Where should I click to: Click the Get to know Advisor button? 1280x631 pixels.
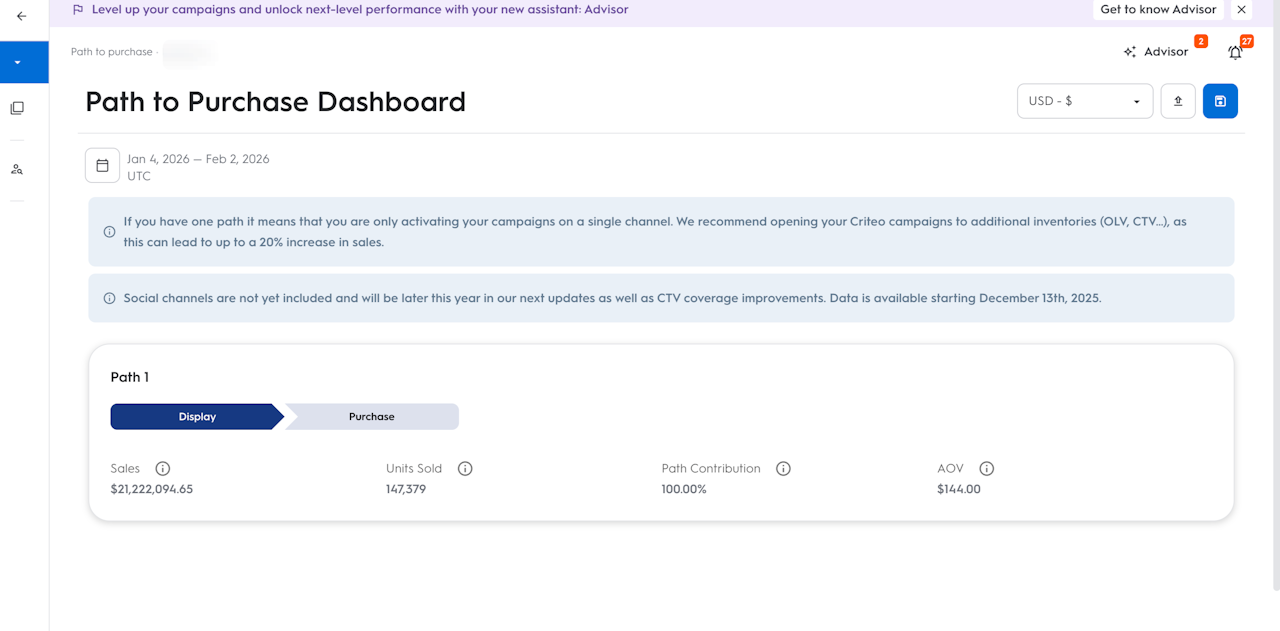[1158, 10]
